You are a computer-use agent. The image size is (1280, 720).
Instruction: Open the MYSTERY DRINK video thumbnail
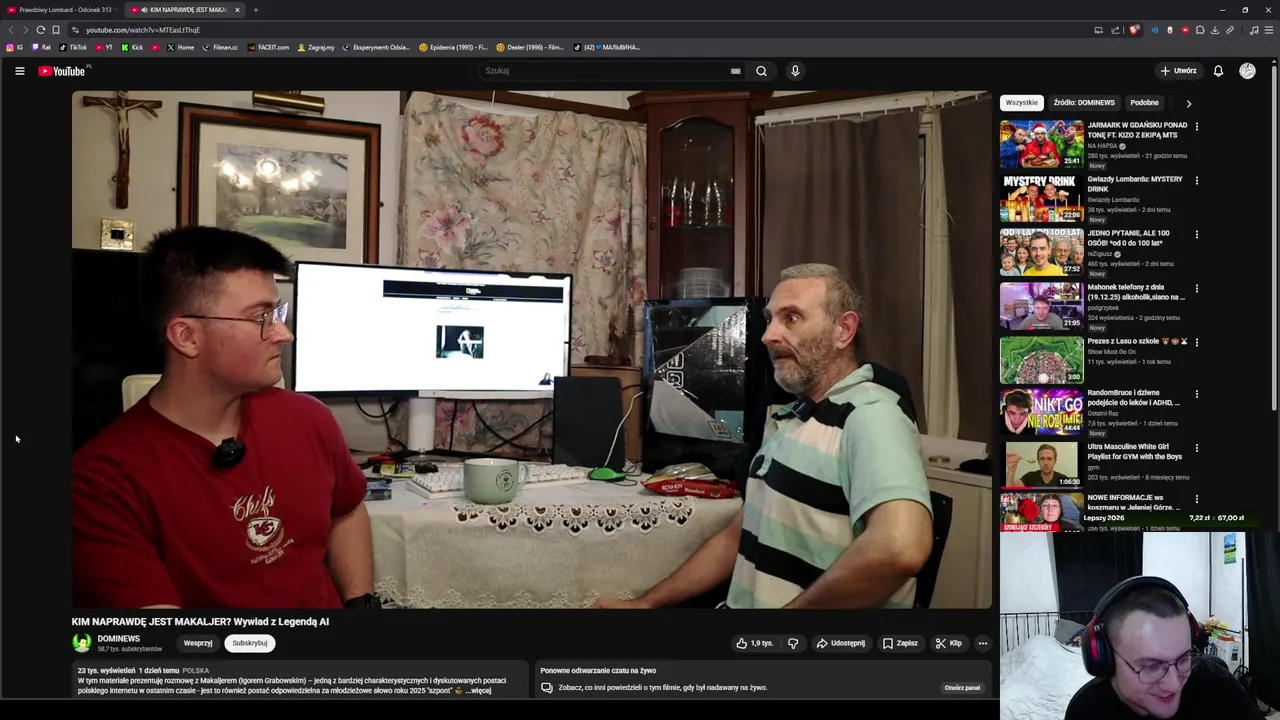click(x=1041, y=198)
